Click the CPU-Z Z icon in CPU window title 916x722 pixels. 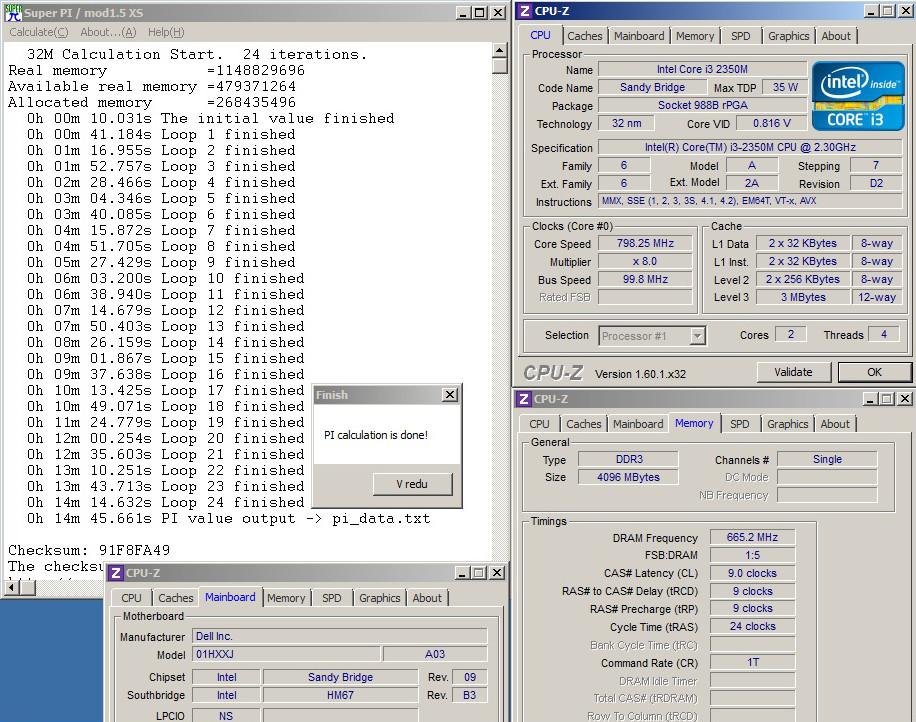click(x=525, y=11)
